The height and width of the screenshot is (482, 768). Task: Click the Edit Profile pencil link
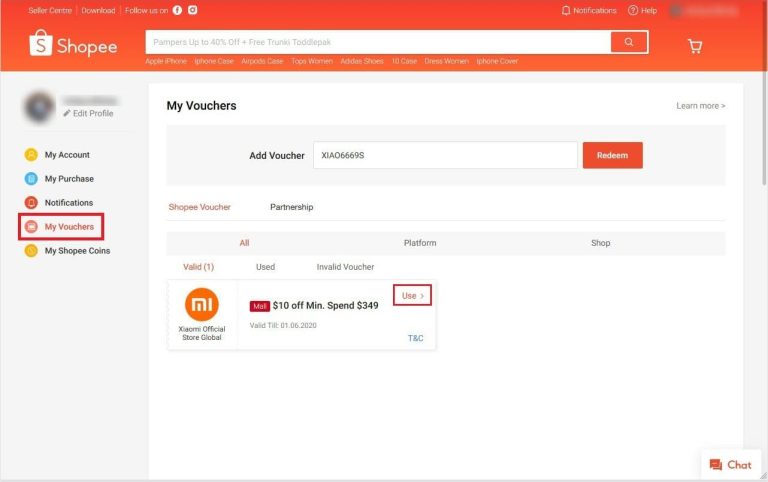pyautogui.click(x=88, y=113)
